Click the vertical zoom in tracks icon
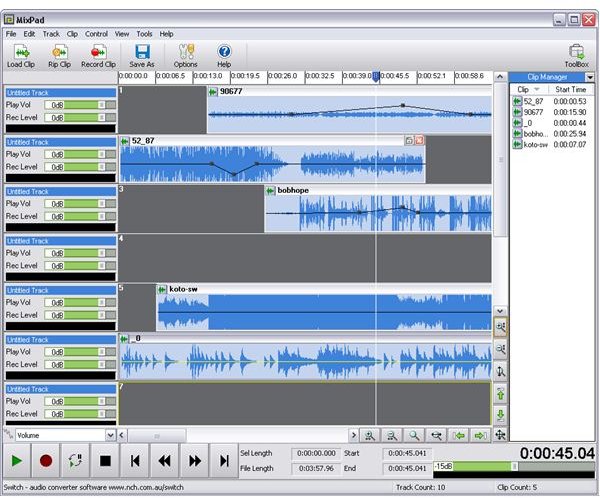The width and height of the screenshot is (600, 498). pos(501,327)
